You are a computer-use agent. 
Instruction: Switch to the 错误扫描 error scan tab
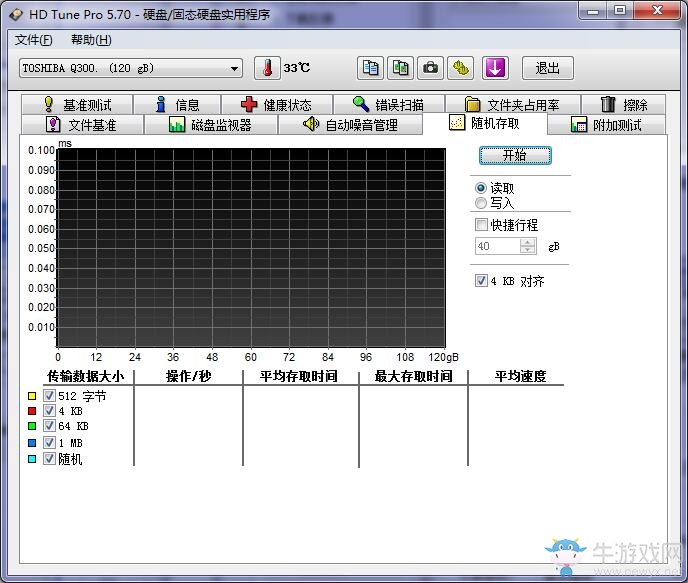click(389, 105)
